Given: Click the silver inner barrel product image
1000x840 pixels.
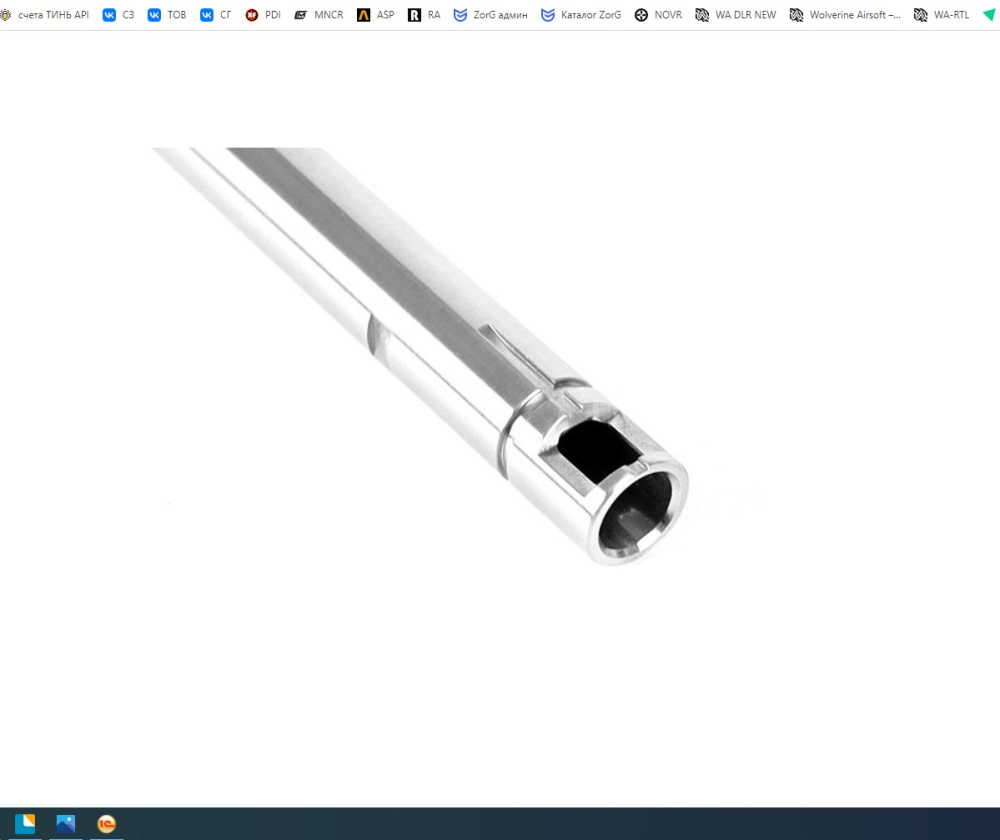Looking at the screenshot, I should point(421,356).
